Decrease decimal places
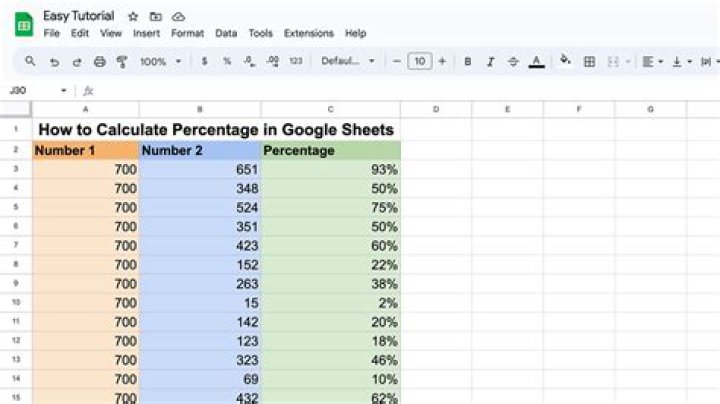Viewport: 720px width, 404px height. (x=250, y=61)
